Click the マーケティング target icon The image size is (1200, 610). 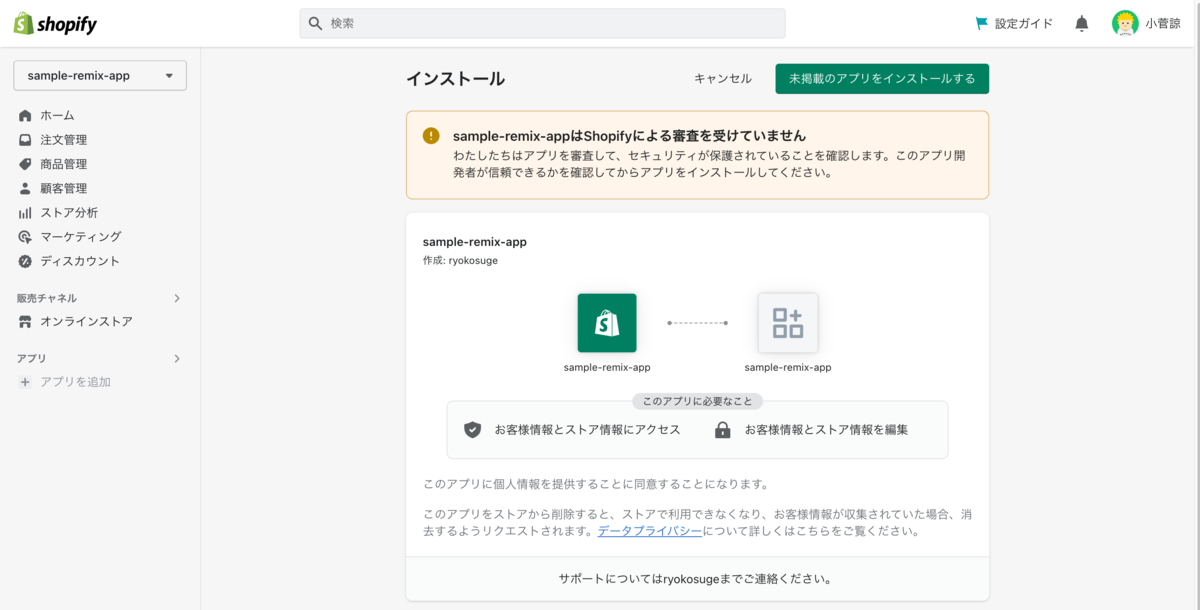(x=25, y=237)
